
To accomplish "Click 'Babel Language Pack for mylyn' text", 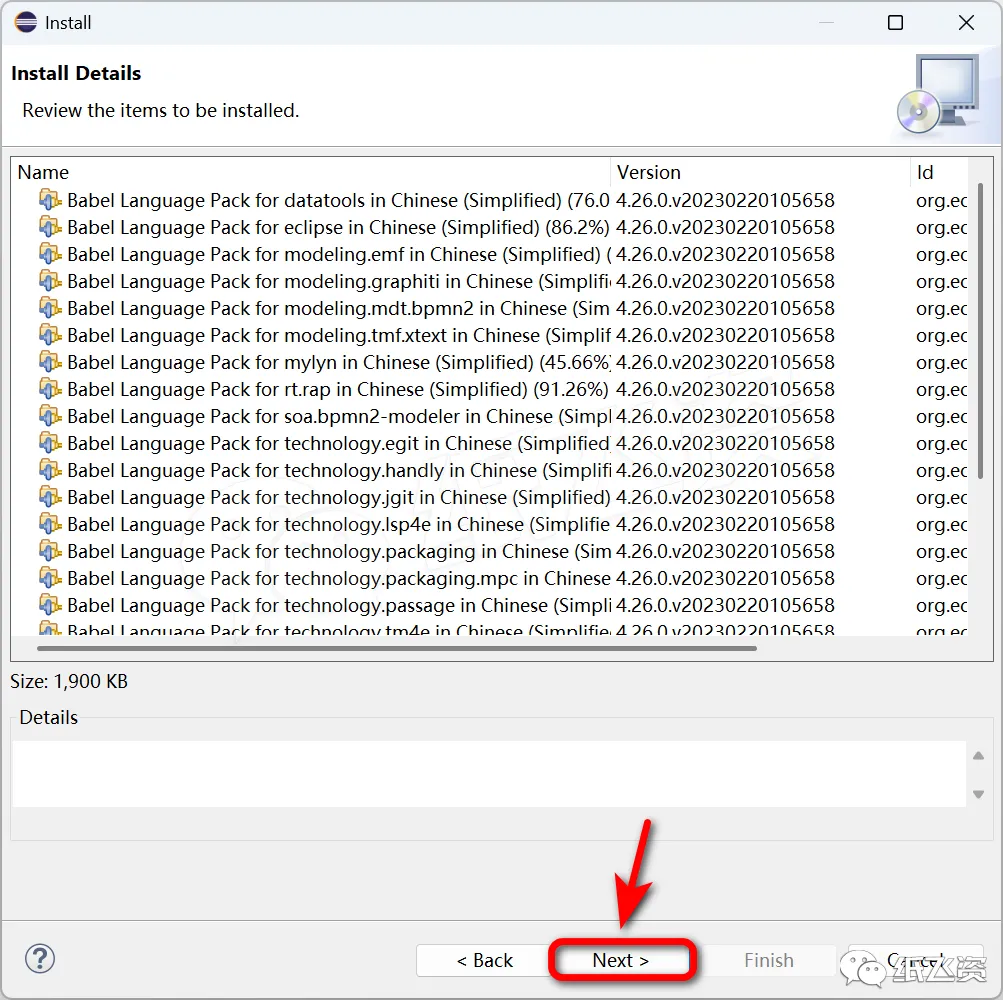I will tap(338, 362).
